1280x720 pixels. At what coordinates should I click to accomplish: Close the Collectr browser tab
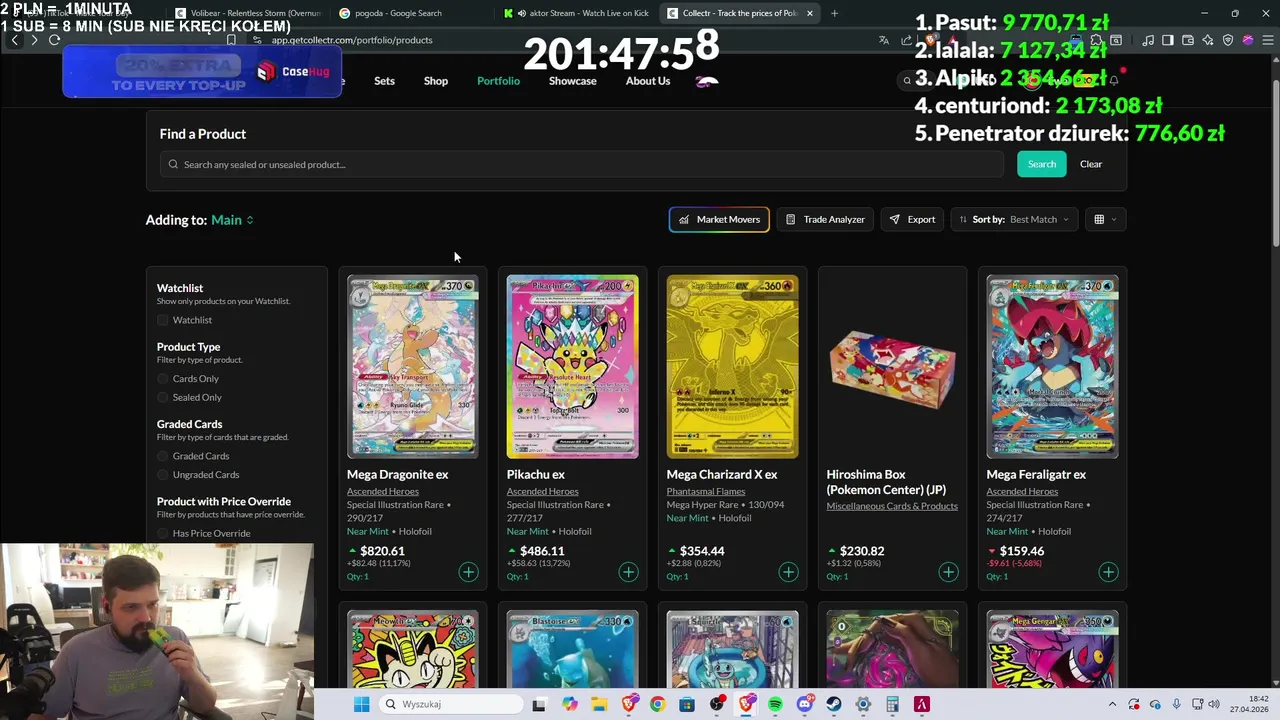click(x=810, y=13)
